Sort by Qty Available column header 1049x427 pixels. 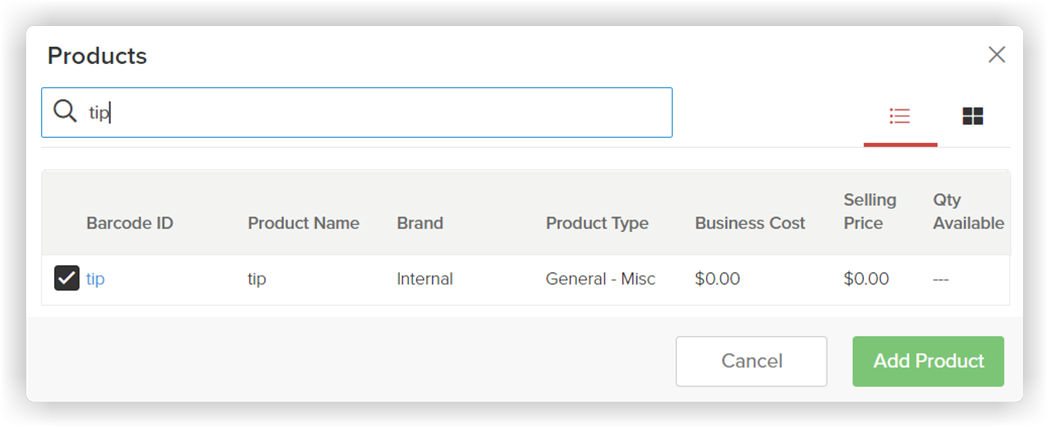(969, 211)
